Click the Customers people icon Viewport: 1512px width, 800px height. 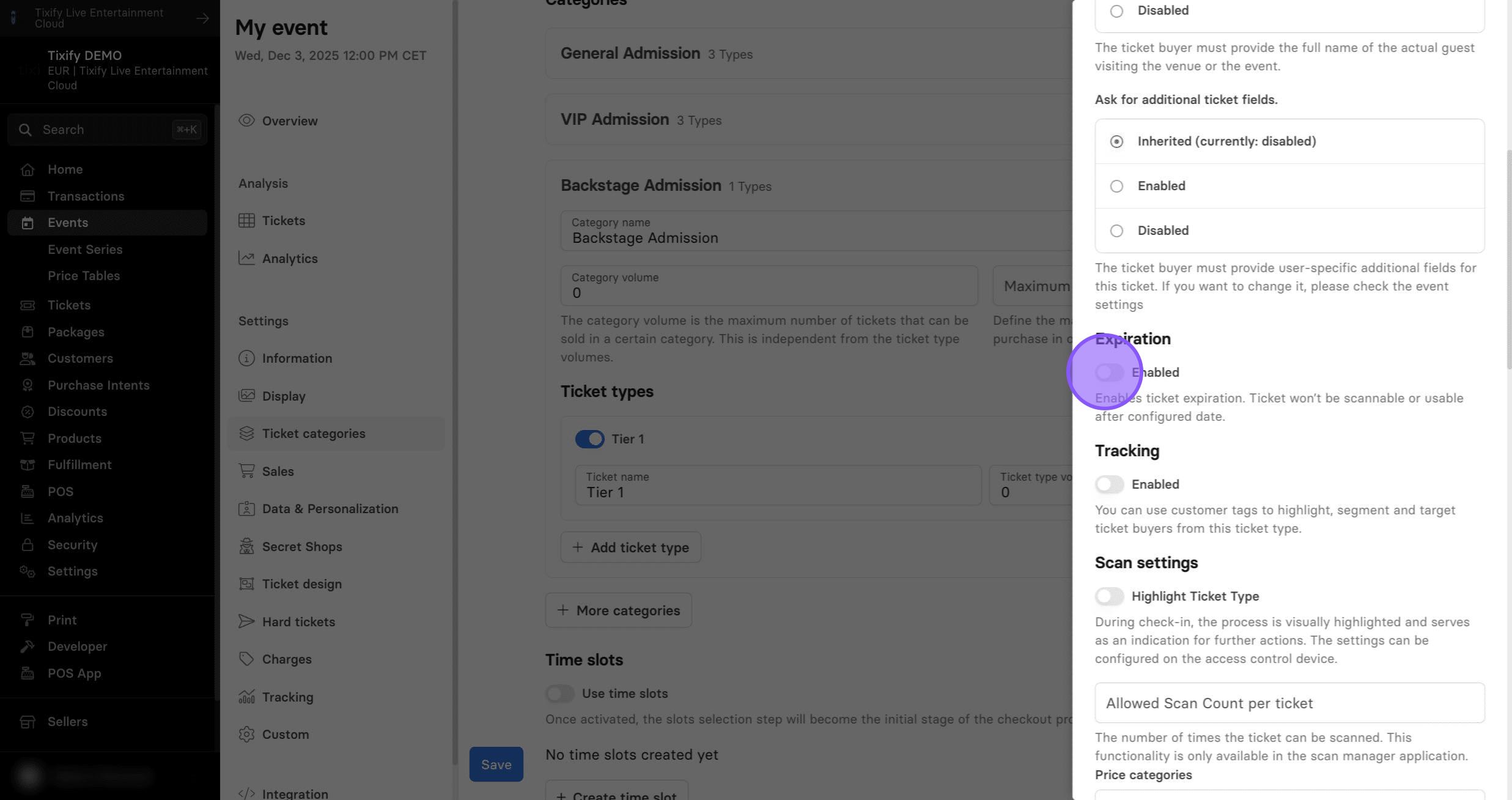[x=27, y=358]
